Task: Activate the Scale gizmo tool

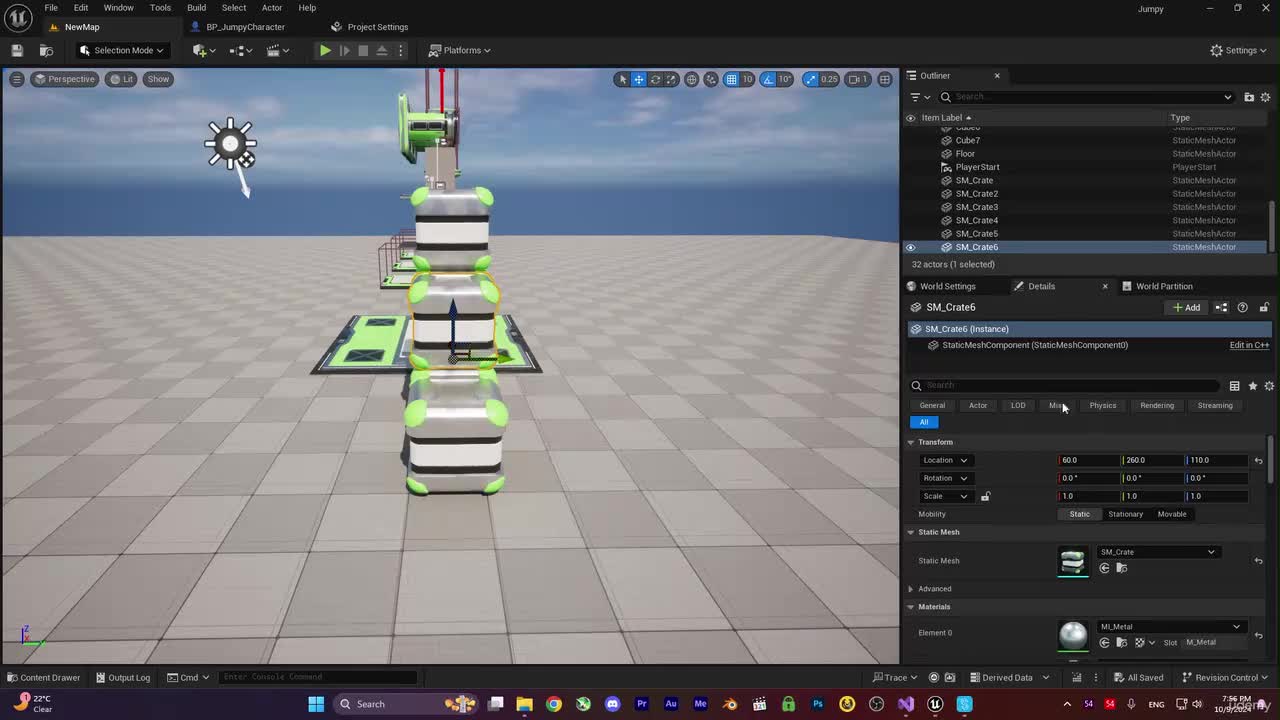Action: (672, 79)
